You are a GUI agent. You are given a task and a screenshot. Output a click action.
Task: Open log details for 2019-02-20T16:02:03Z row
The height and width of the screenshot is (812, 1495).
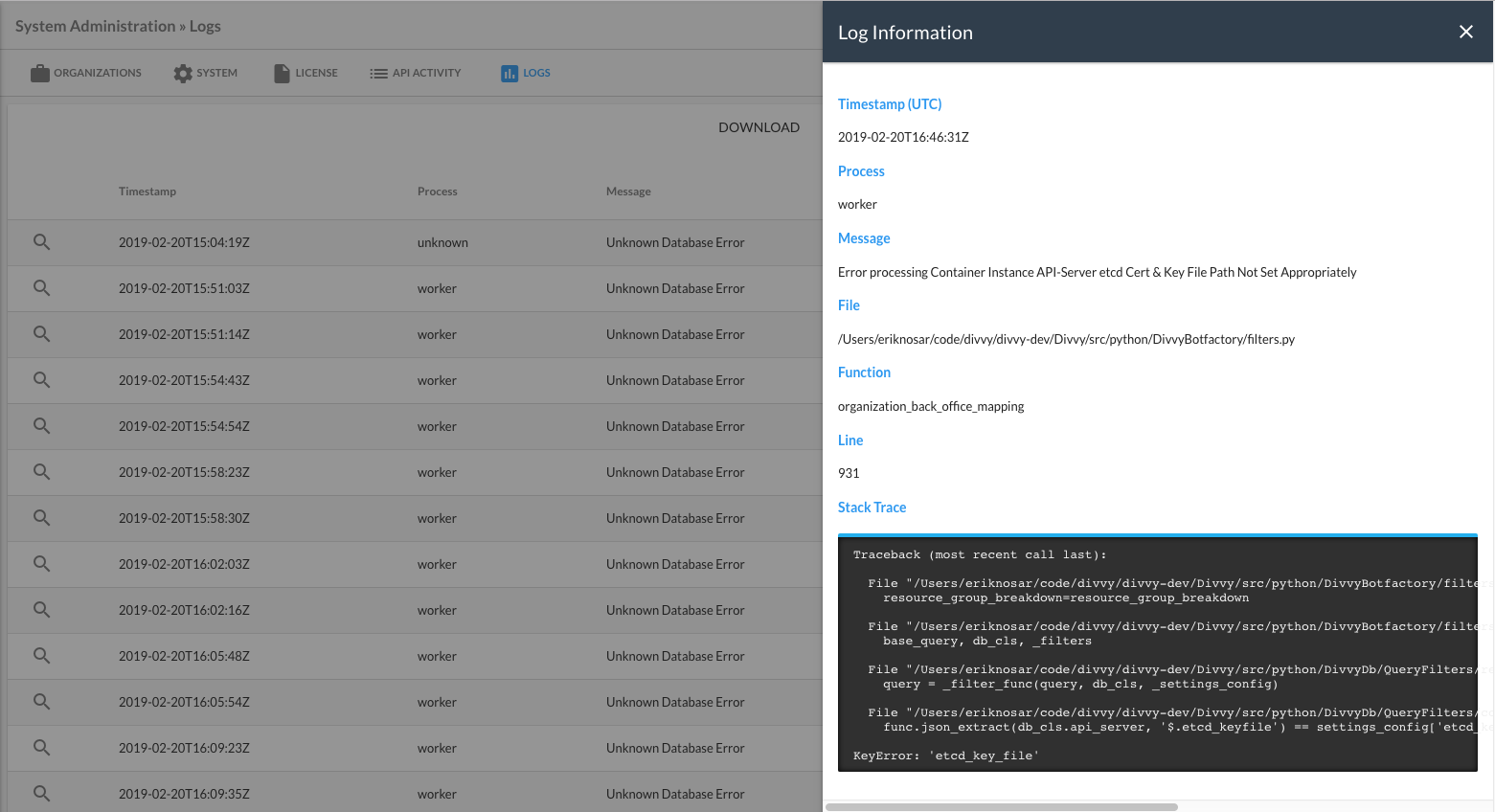[41, 564]
